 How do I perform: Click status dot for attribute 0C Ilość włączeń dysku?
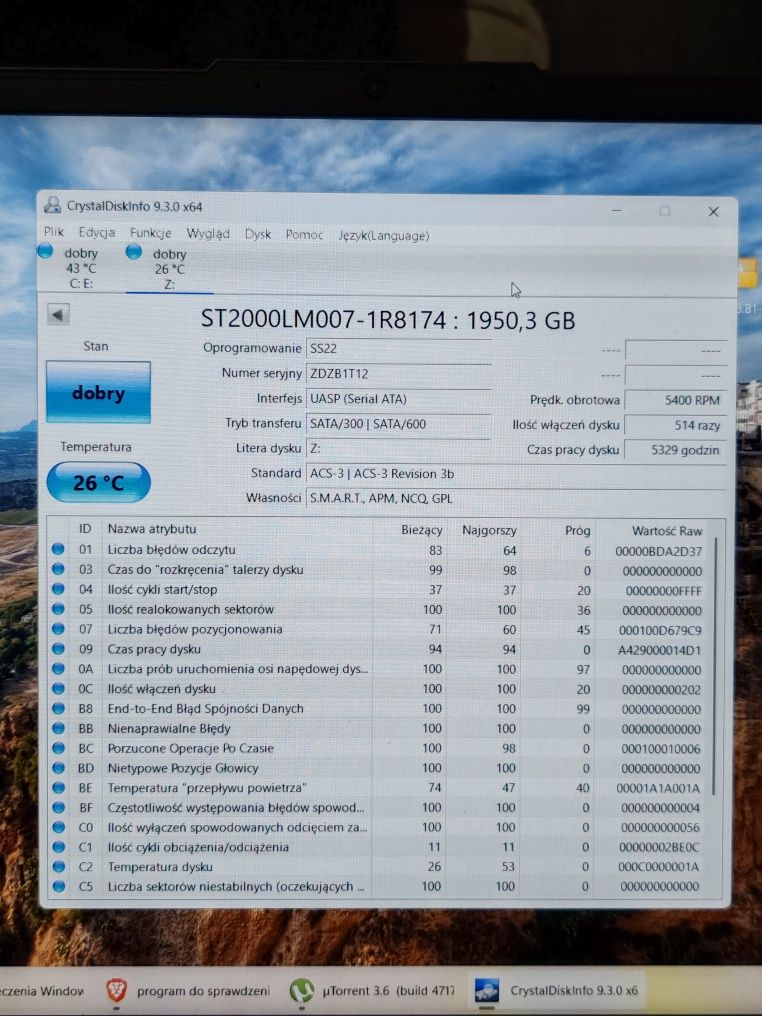point(58,688)
